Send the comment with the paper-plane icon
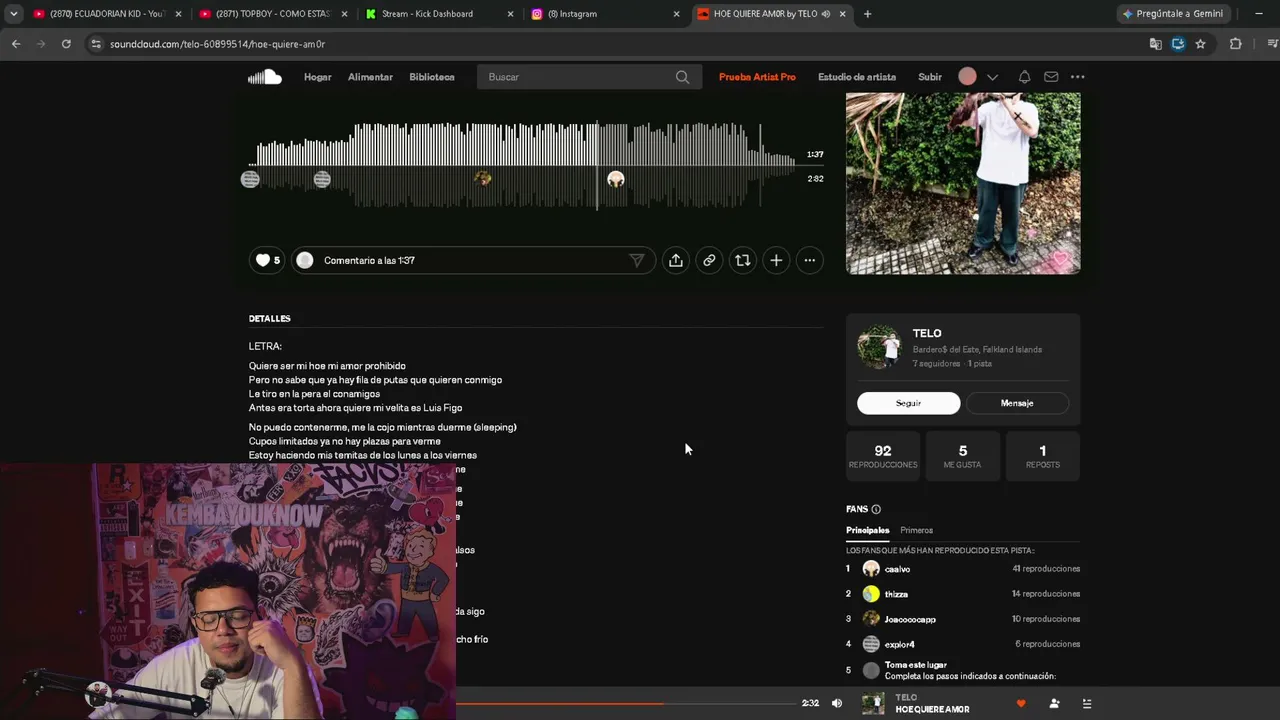The height and width of the screenshot is (720, 1280). click(636, 260)
